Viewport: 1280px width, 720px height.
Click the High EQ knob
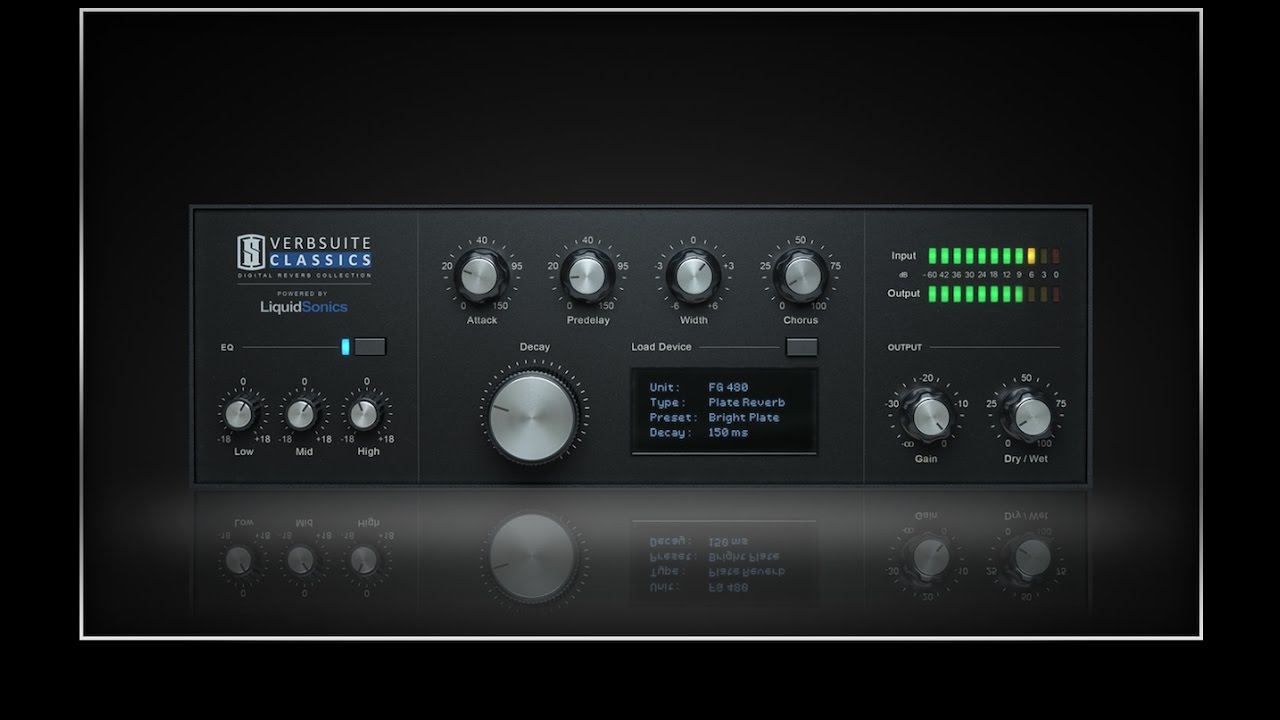click(365, 413)
